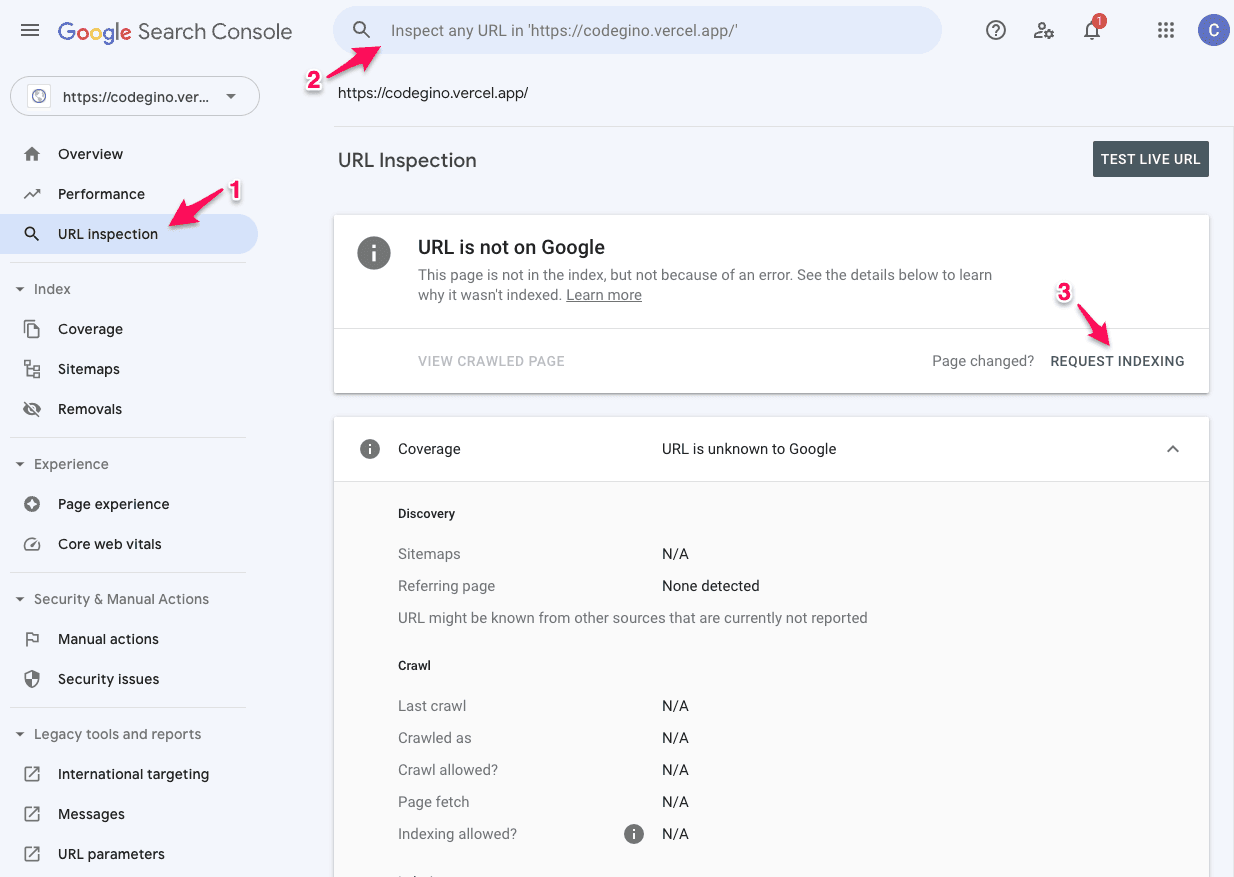Open users and settings icon
1234x877 pixels.
(1043, 31)
